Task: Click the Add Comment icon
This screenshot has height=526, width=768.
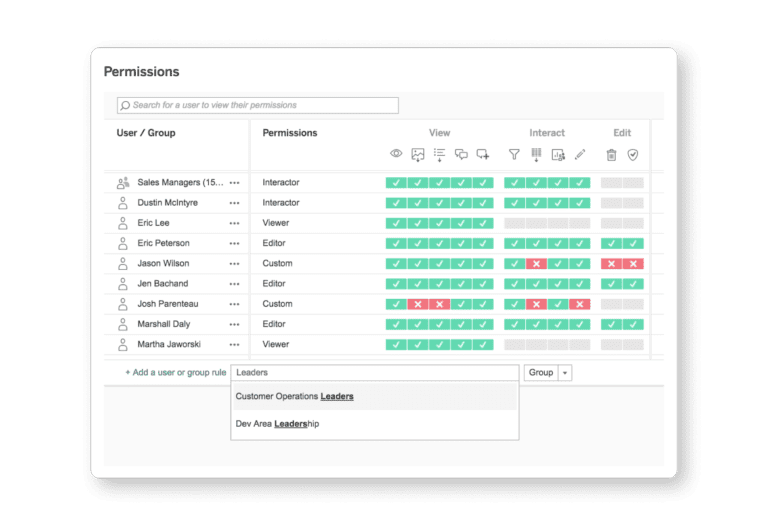Action: click(x=483, y=155)
